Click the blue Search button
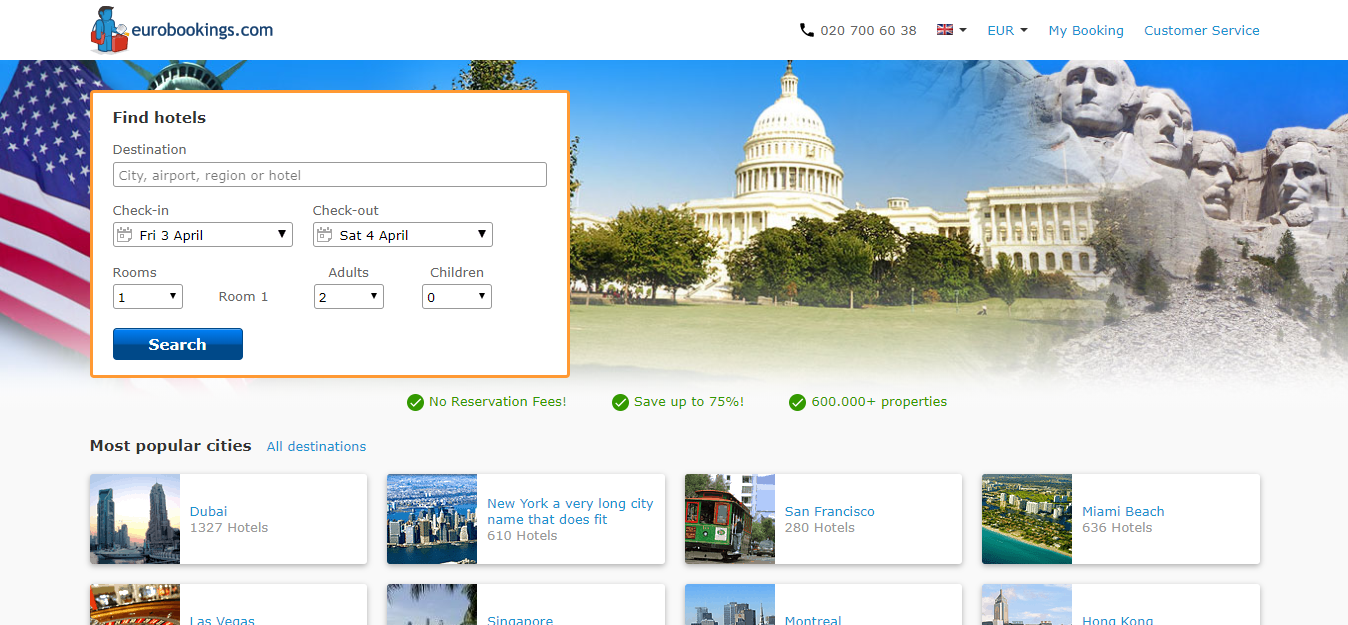This screenshot has width=1348, height=625. pos(178,344)
